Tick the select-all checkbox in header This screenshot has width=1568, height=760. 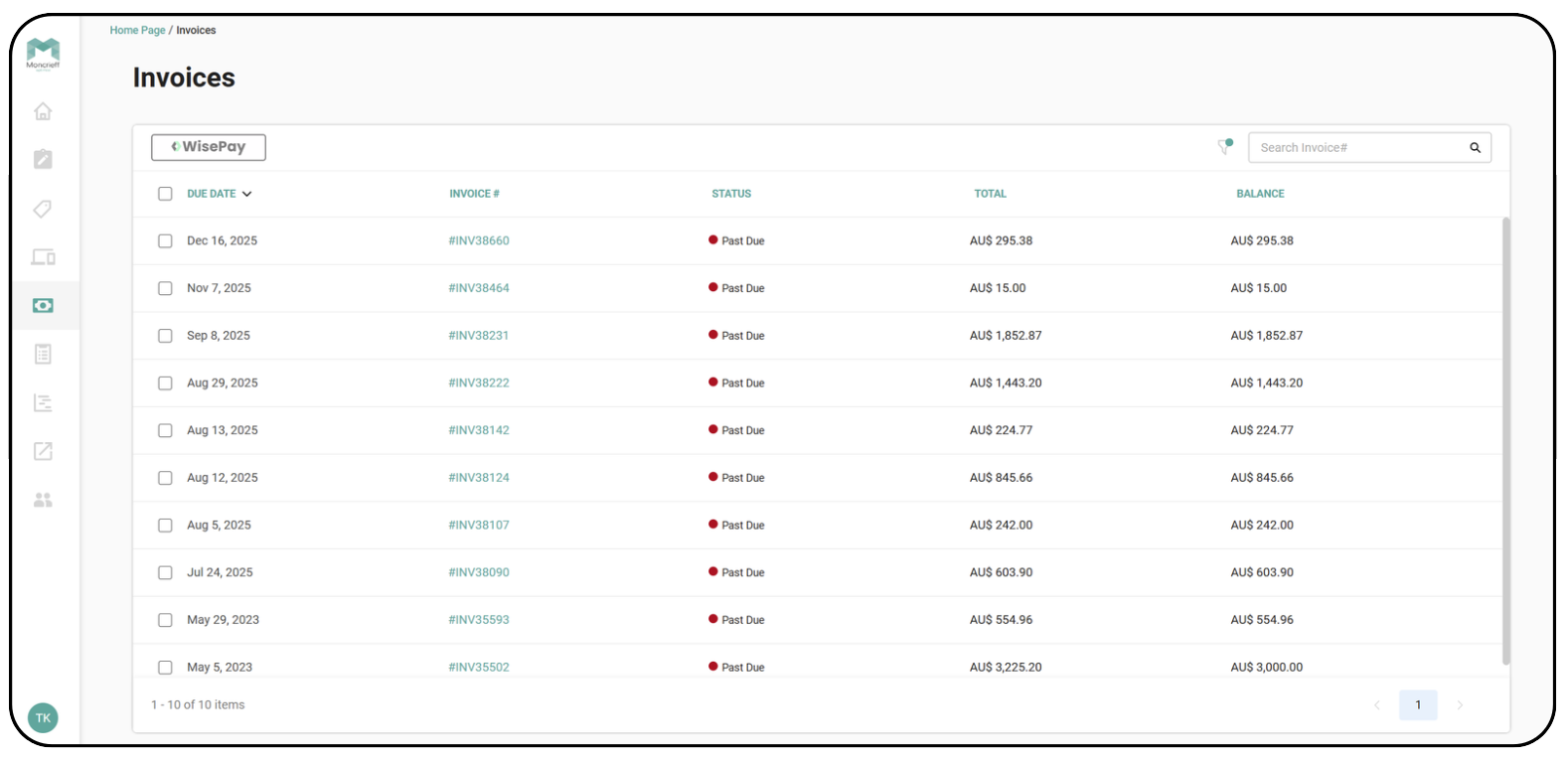coord(165,194)
